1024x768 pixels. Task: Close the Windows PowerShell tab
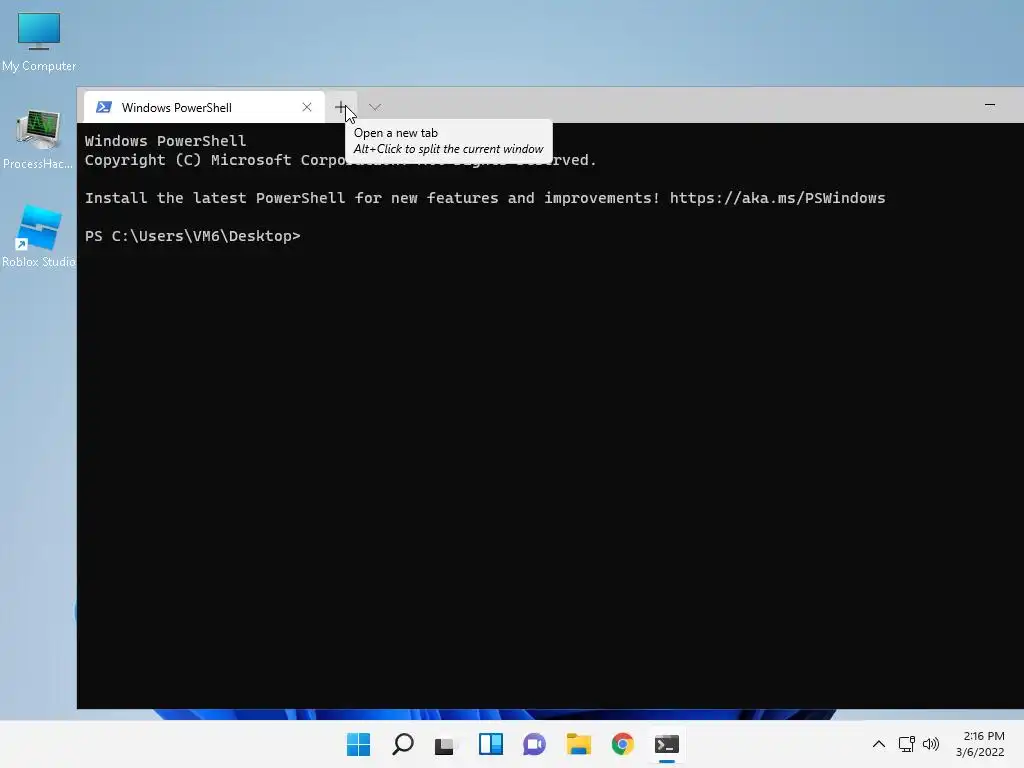pyautogui.click(x=307, y=107)
